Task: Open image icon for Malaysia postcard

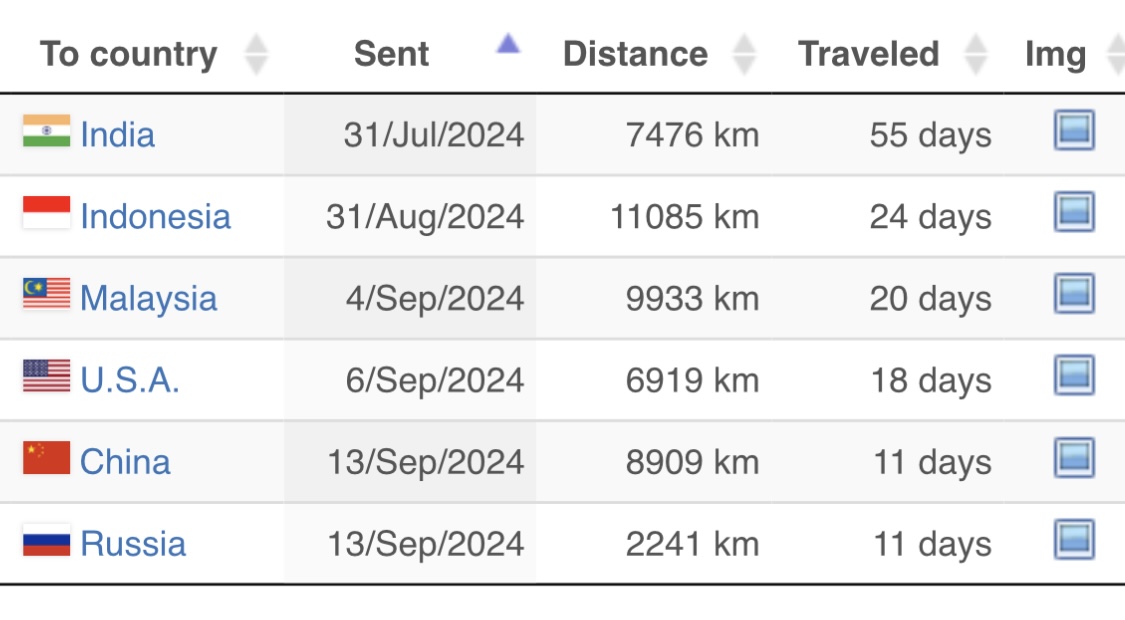Action: (1074, 293)
